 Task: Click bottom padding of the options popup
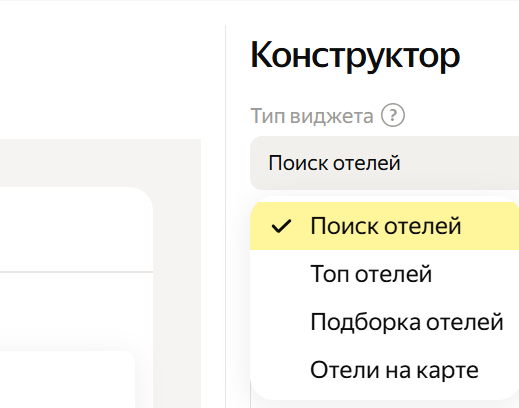click(384, 397)
